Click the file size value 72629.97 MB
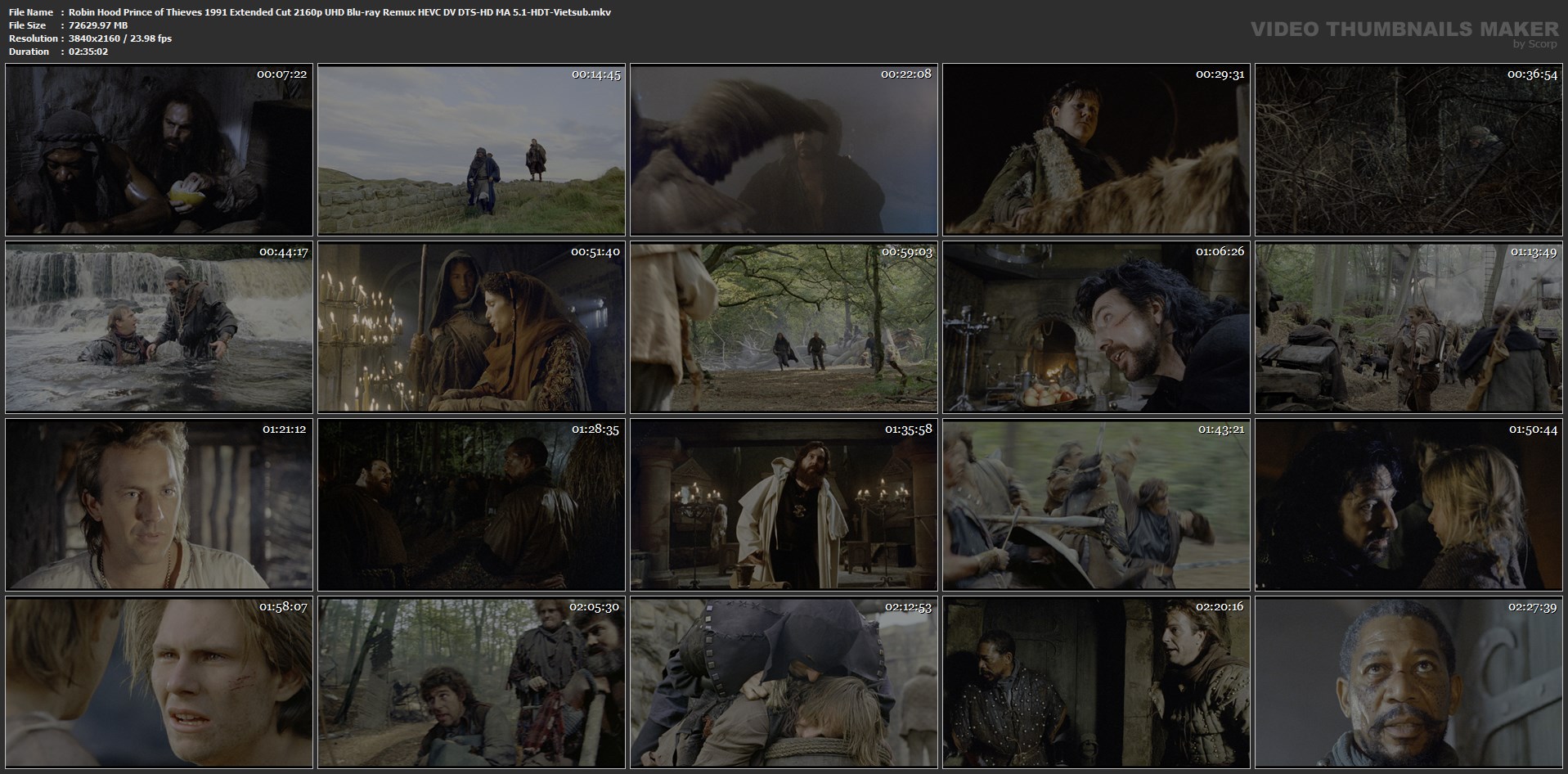 [x=98, y=25]
